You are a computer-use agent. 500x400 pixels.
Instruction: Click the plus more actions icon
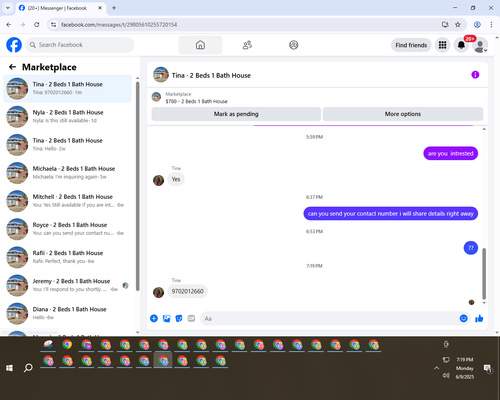(154, 318)
